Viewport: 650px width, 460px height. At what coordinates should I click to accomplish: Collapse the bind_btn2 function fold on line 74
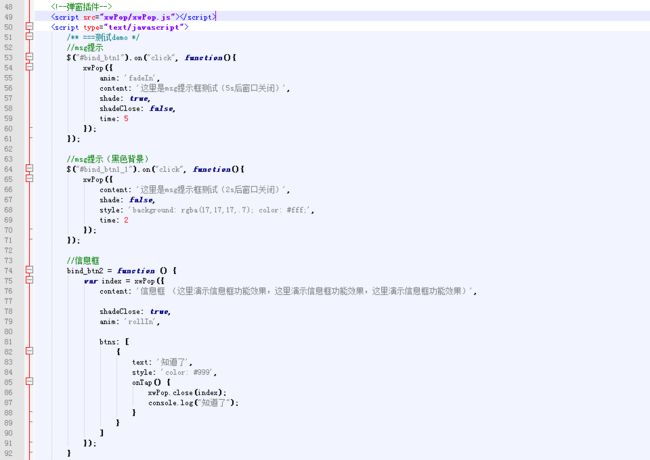coord(29,270)
